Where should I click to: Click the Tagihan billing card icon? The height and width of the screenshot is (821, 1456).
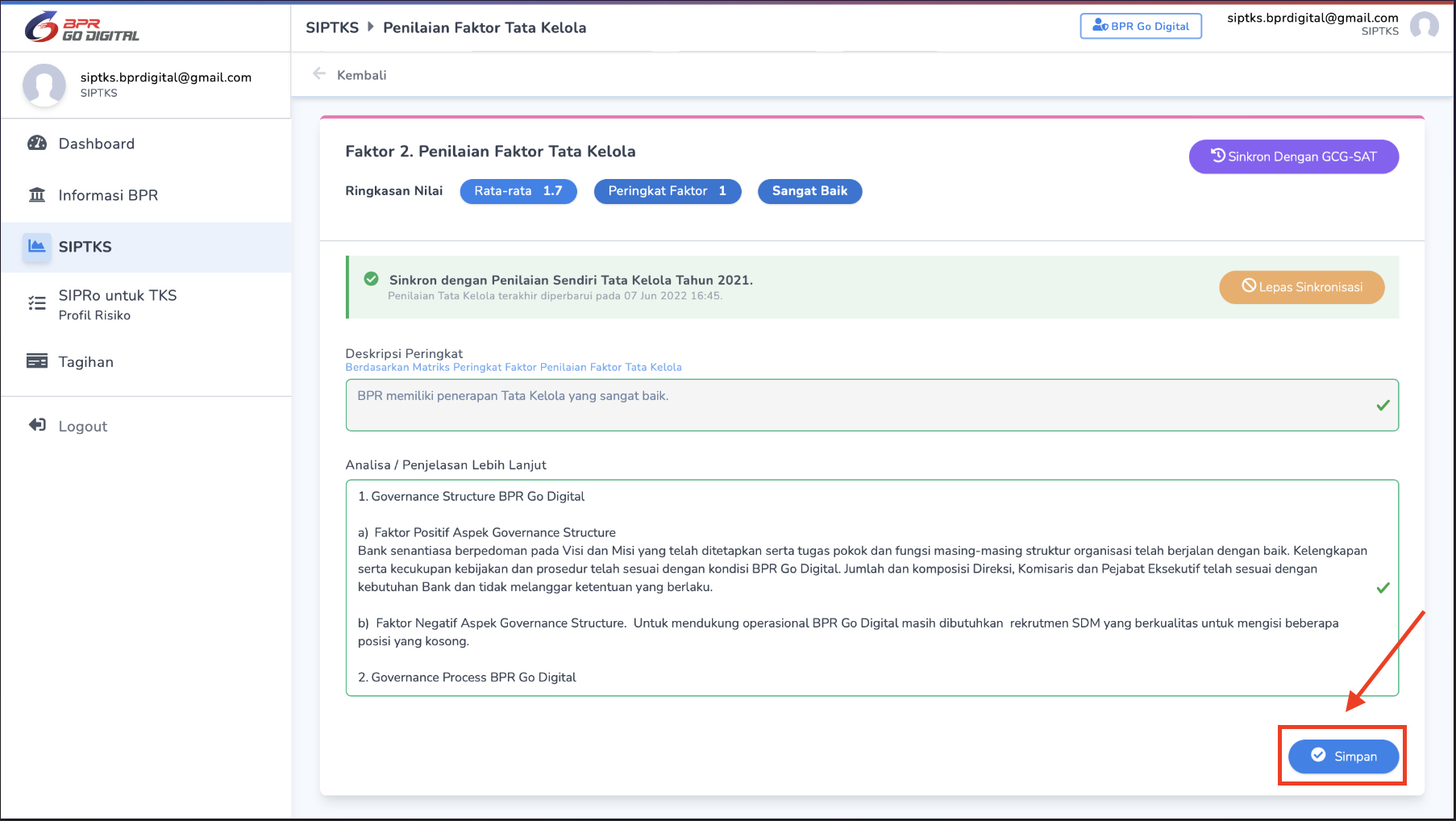tap(37, 361)
